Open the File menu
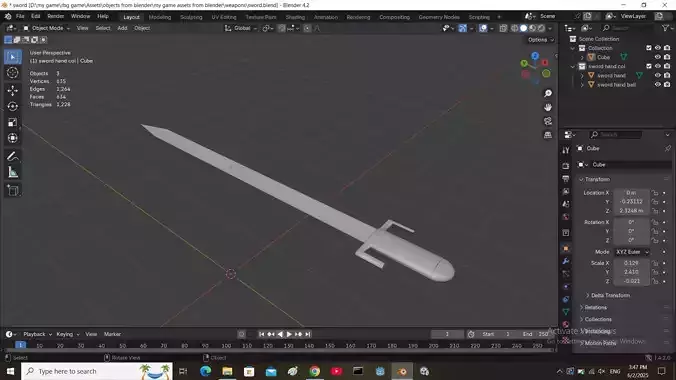 tap(20, 16)
